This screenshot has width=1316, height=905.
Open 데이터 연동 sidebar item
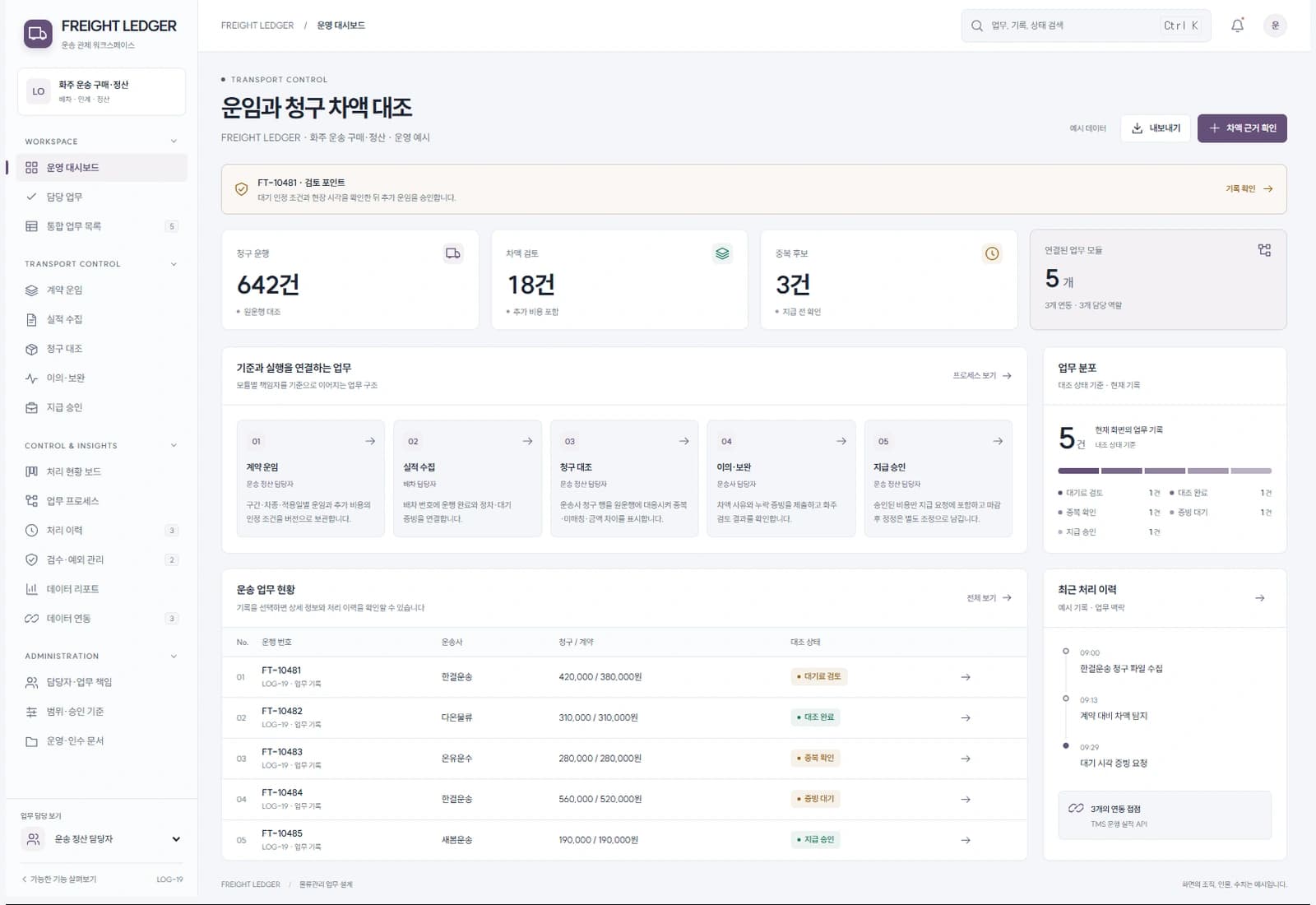pos(101,619)
